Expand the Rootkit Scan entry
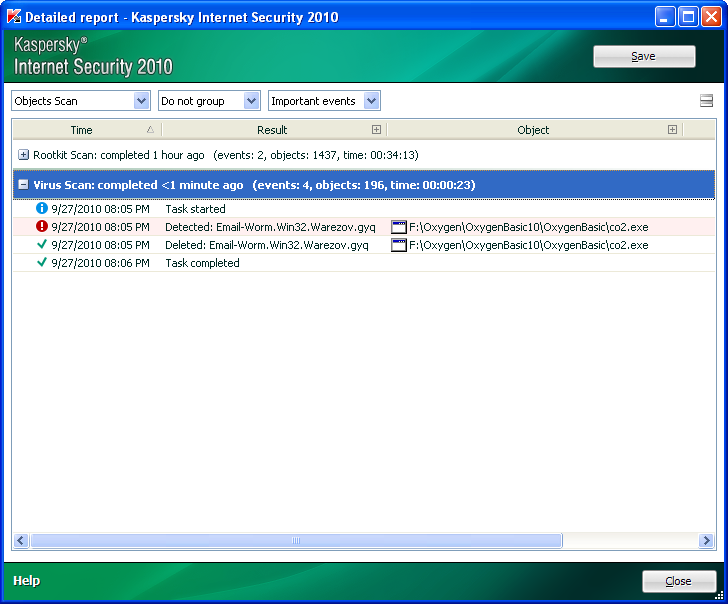Screen dimensions: 728x604 tap(23, 155)
